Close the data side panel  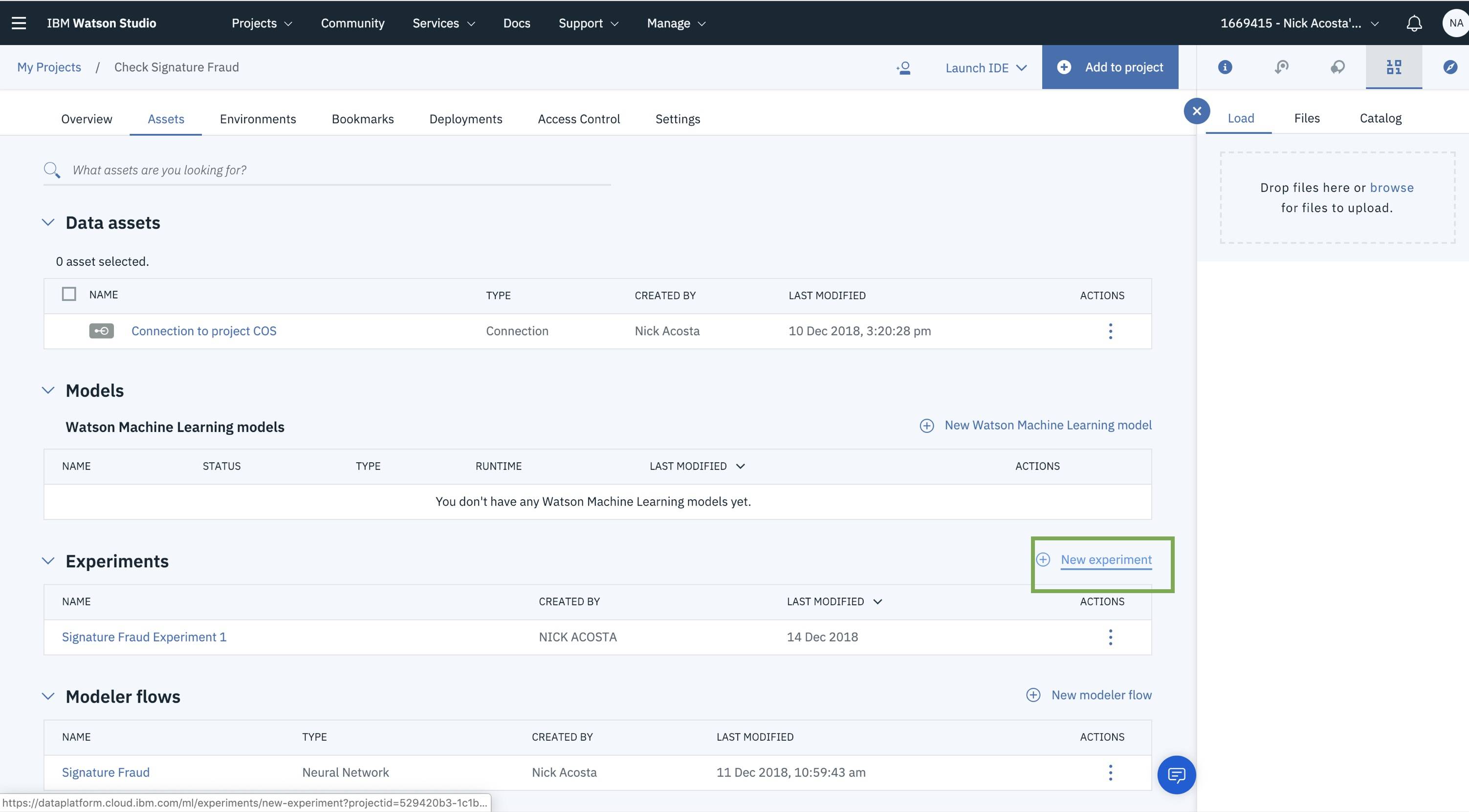click(1196, 111)
